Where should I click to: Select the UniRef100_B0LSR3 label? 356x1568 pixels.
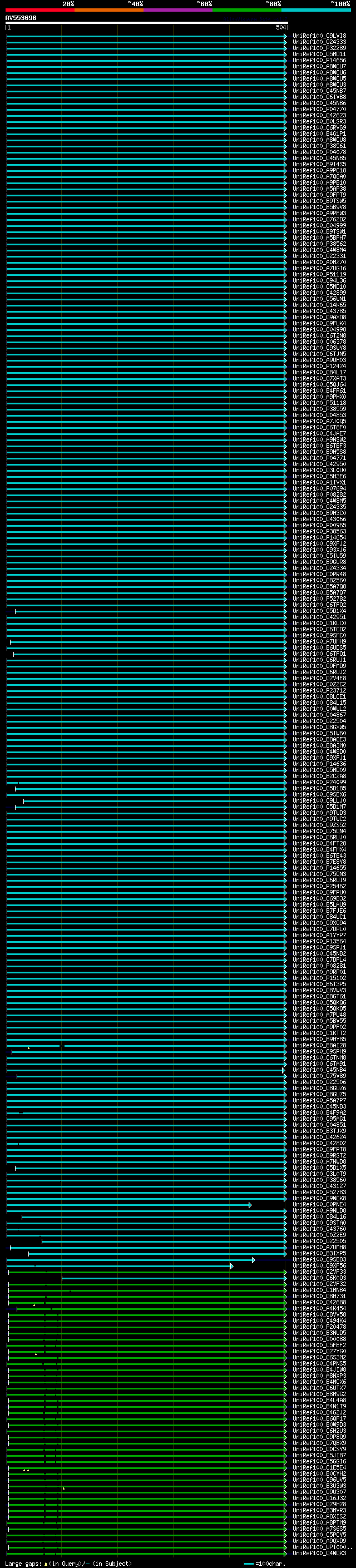click(319, 122)
